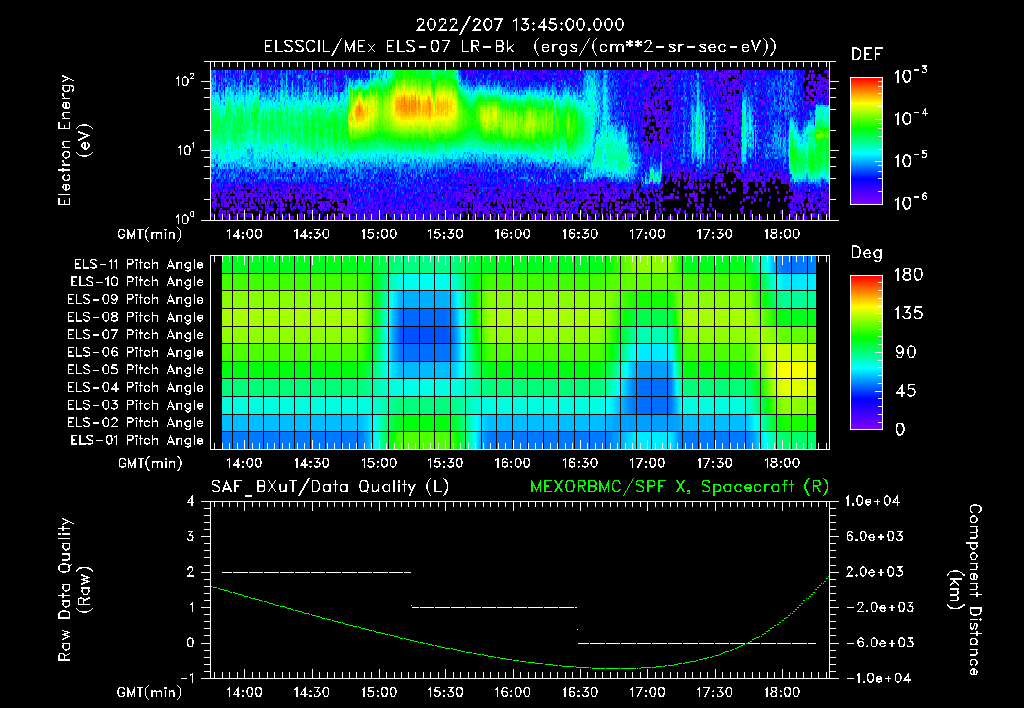This screenshot has height=708, width=1024.
Task: Click the 10^-3 tick on the DEF scale
Action: (911, 76)
